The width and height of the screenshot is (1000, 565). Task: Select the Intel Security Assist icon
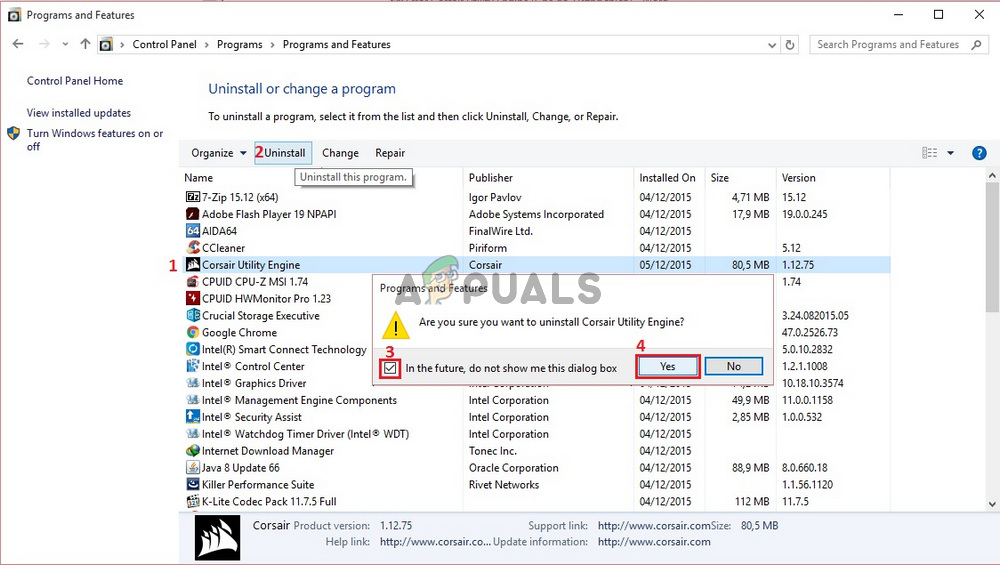tap(193, 416)
